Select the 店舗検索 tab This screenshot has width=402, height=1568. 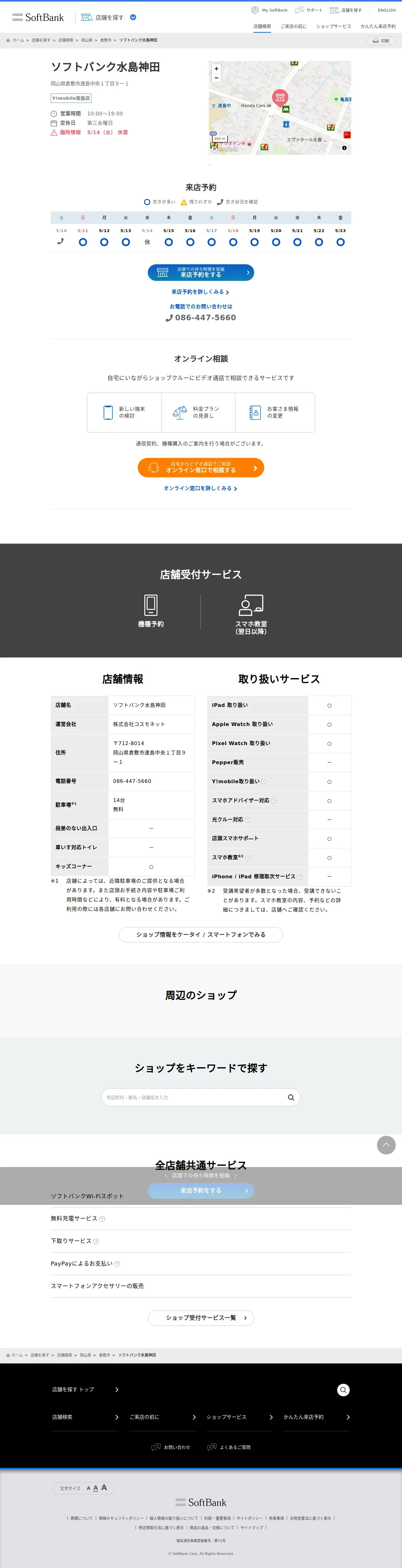[x=262, y=26]
